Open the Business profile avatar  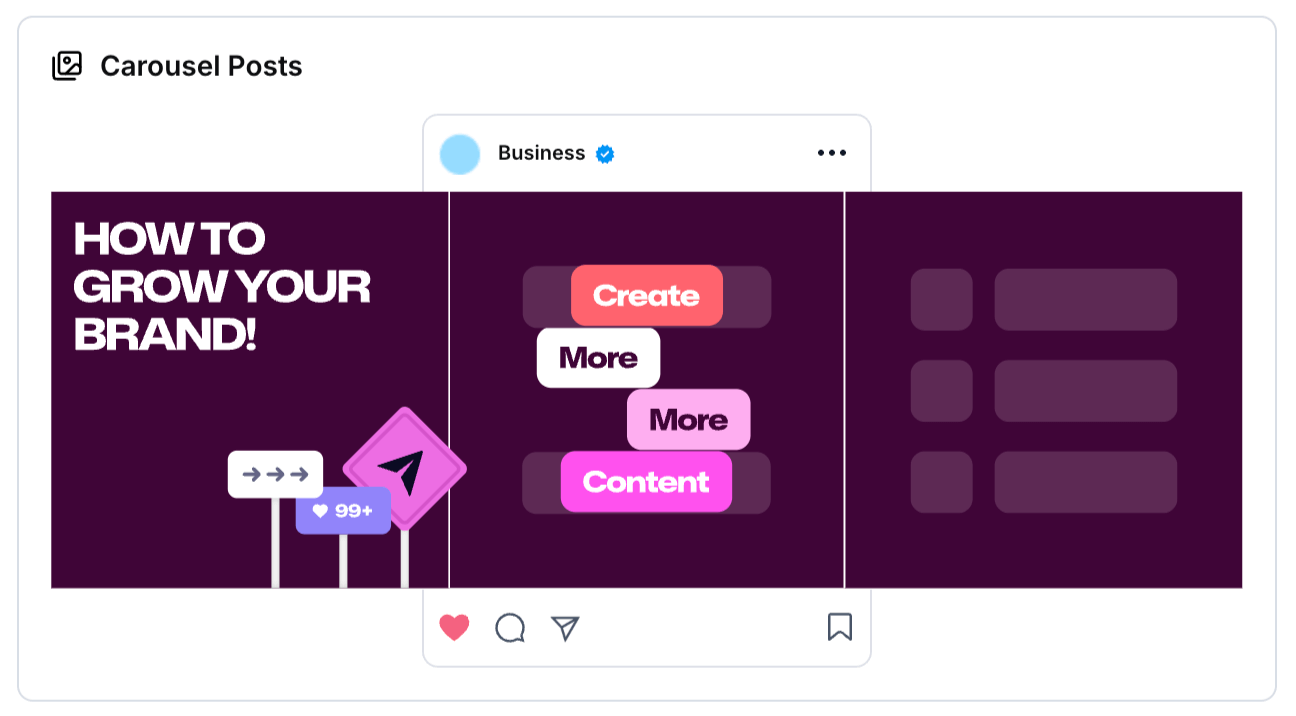[x=460, y=154]
